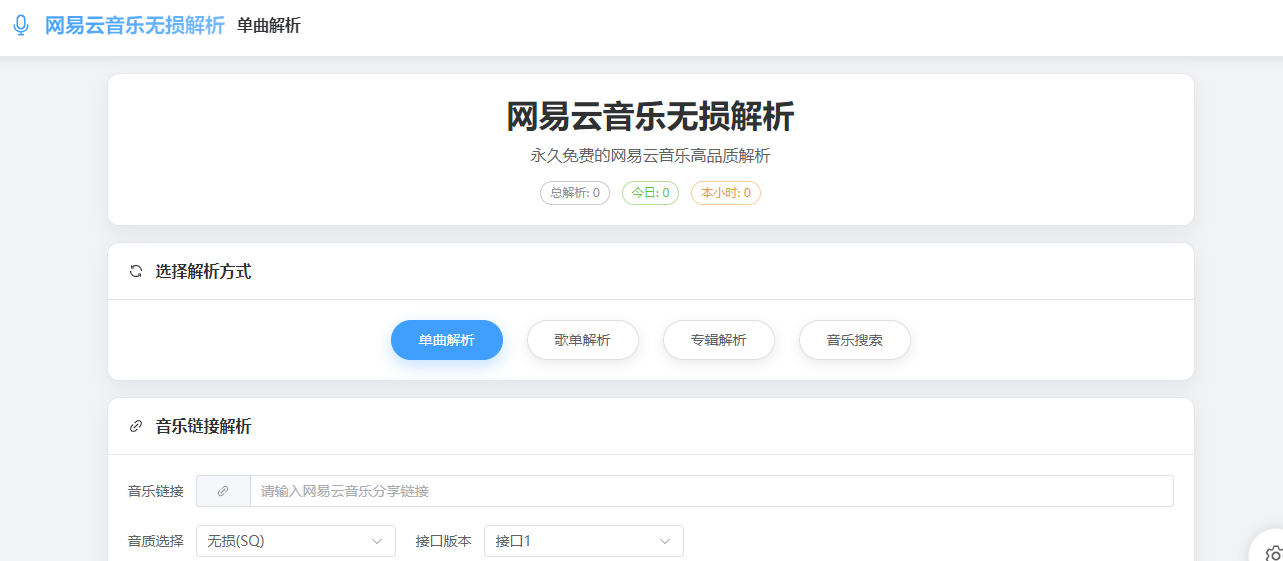This screenshot has width=1283, height=561.
Task: Open the 音质选择 dropdown showing 无损(SQ)
Action: pyautogui.click(x=296, y=541)
